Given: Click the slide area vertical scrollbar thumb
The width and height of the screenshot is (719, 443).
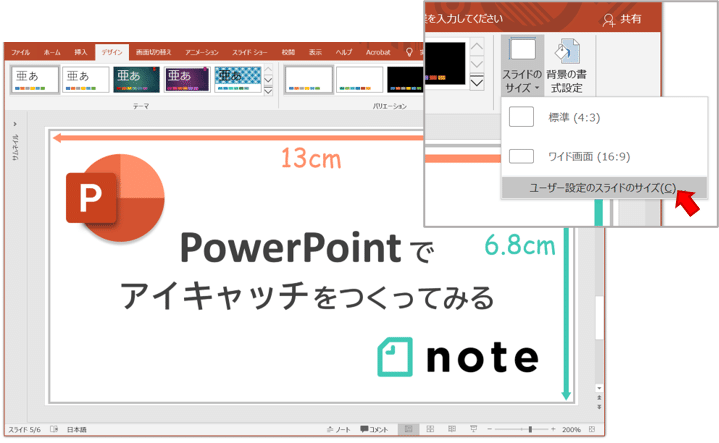Looking at the screenshot, I should point(599,317).
